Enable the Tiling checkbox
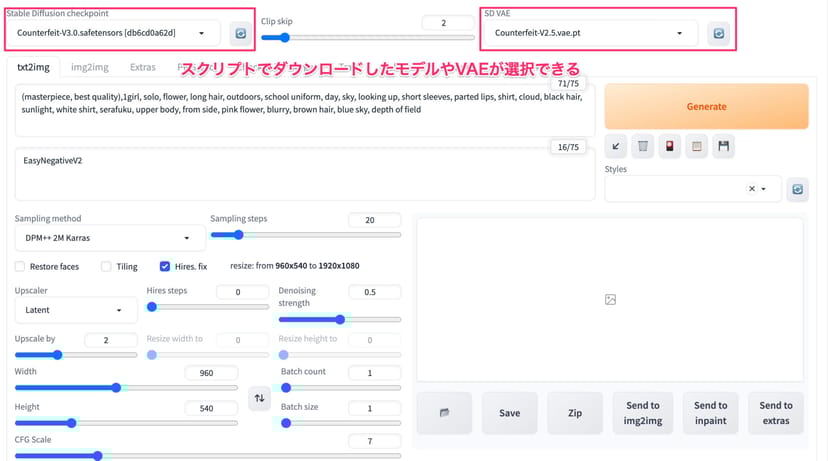Image resolution: width=828 pixels, height=461 pixels. coord(106,267)
